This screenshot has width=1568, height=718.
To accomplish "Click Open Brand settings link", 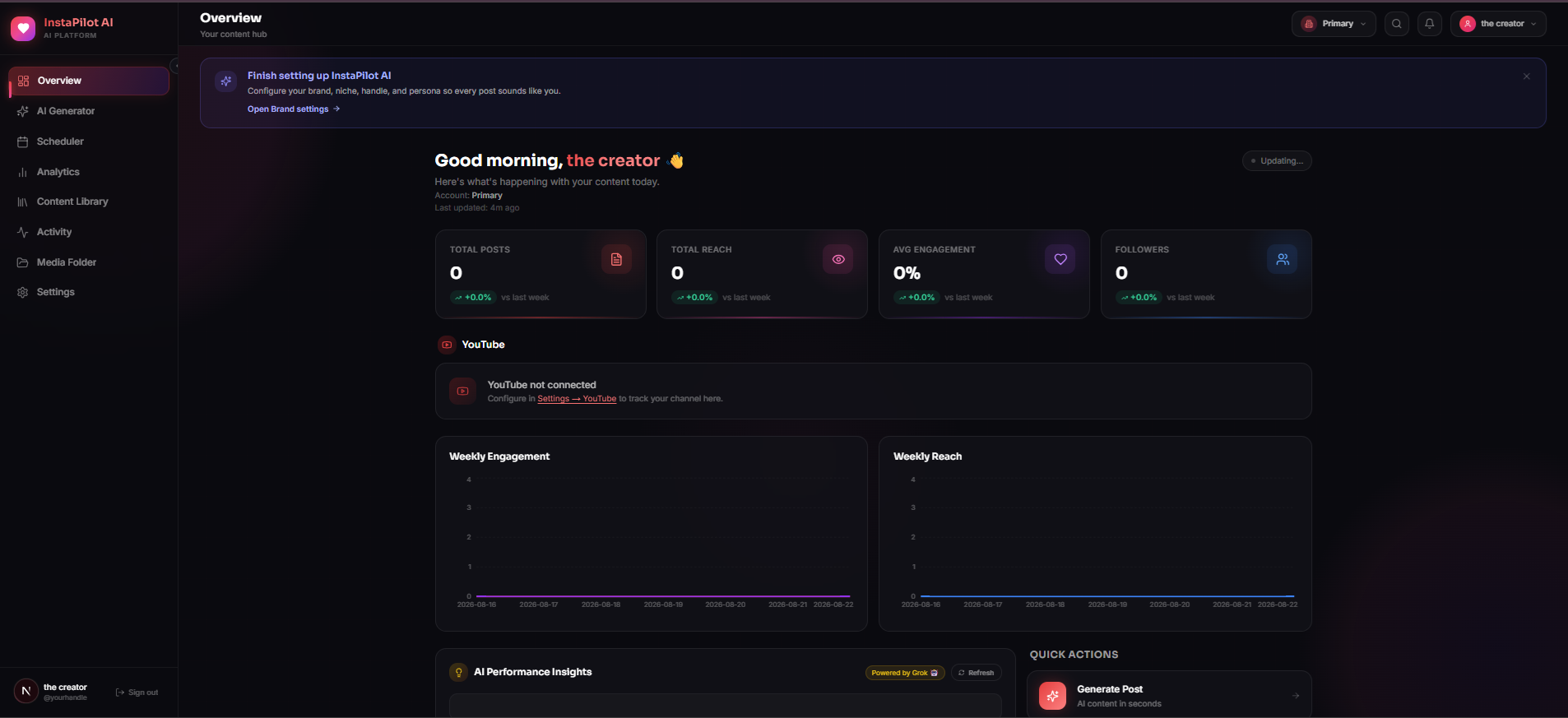I will (x=294, y=109).
